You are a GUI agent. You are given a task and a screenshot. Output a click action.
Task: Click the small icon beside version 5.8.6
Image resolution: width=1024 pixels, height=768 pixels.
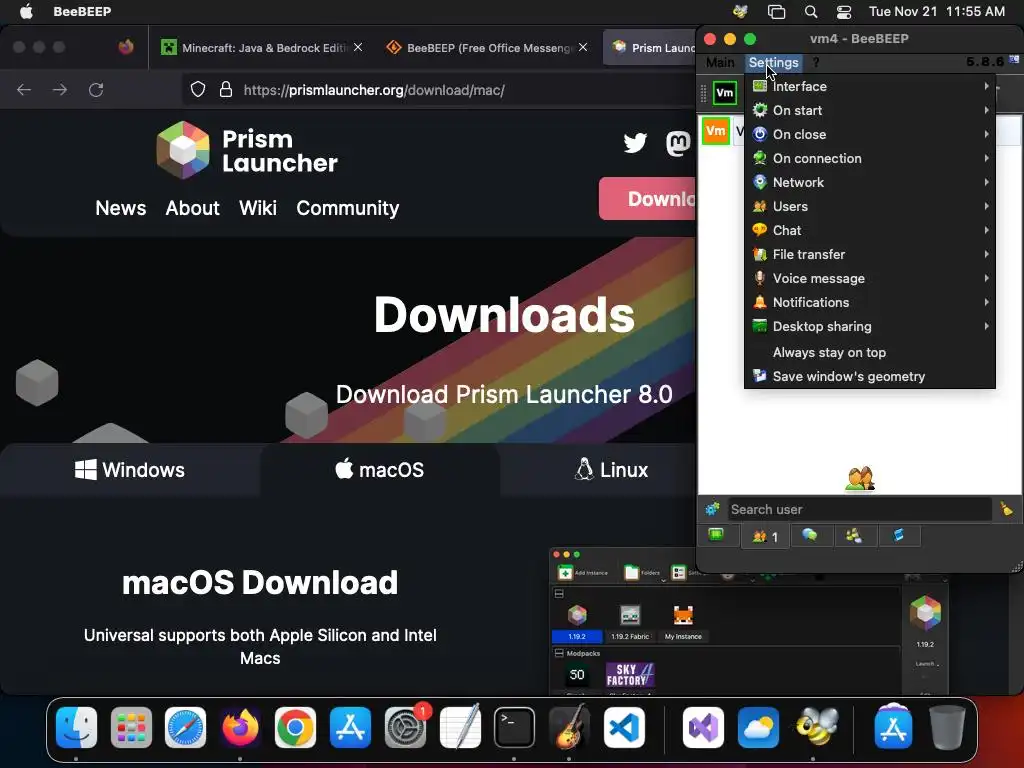click(x=1014, y=60)
